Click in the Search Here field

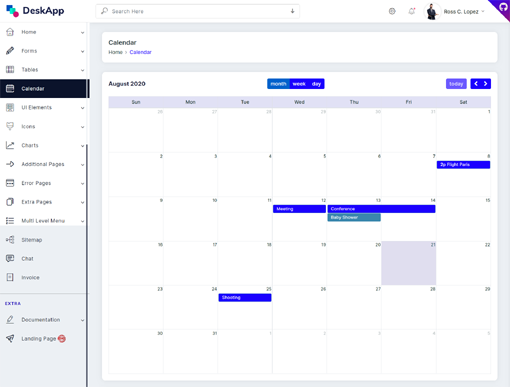pyautogui.click(x=198, y=11)
